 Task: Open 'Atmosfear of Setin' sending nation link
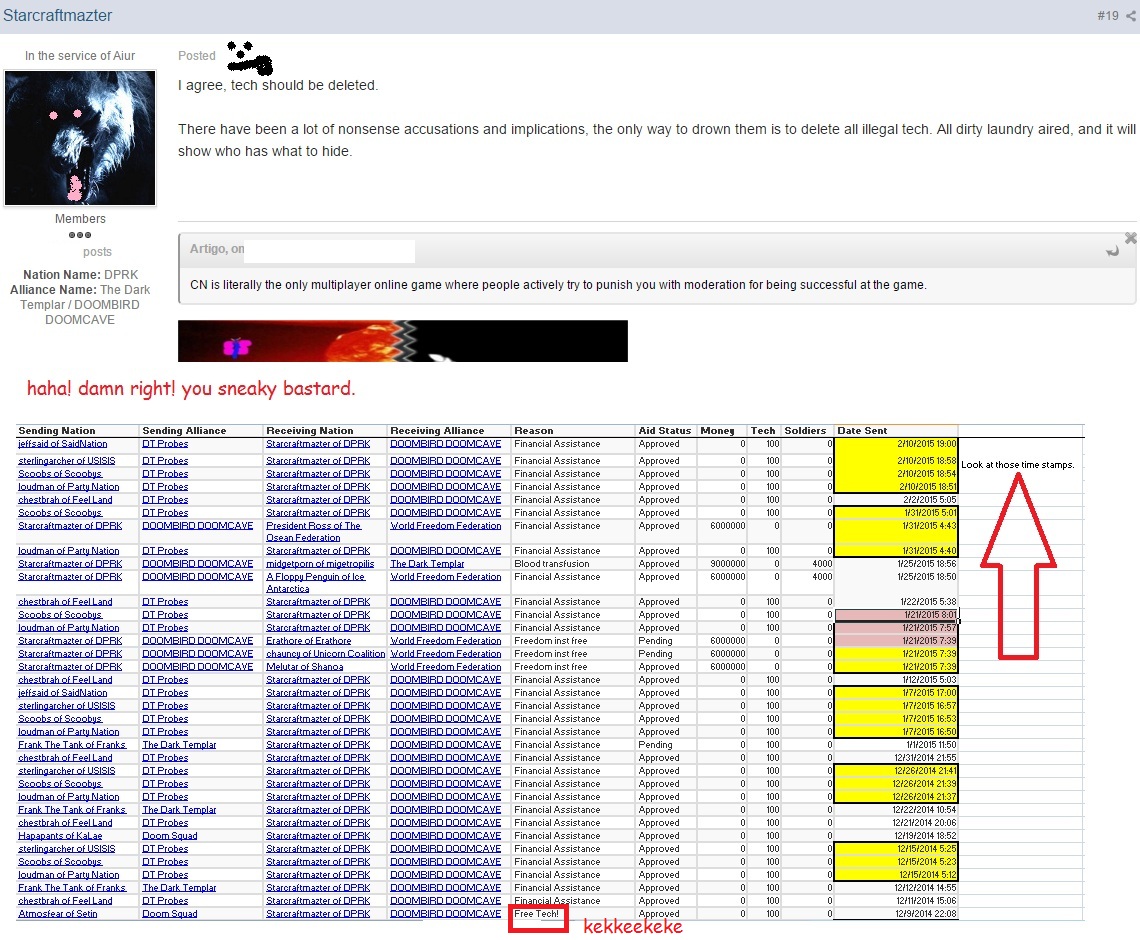pos(57,914)
